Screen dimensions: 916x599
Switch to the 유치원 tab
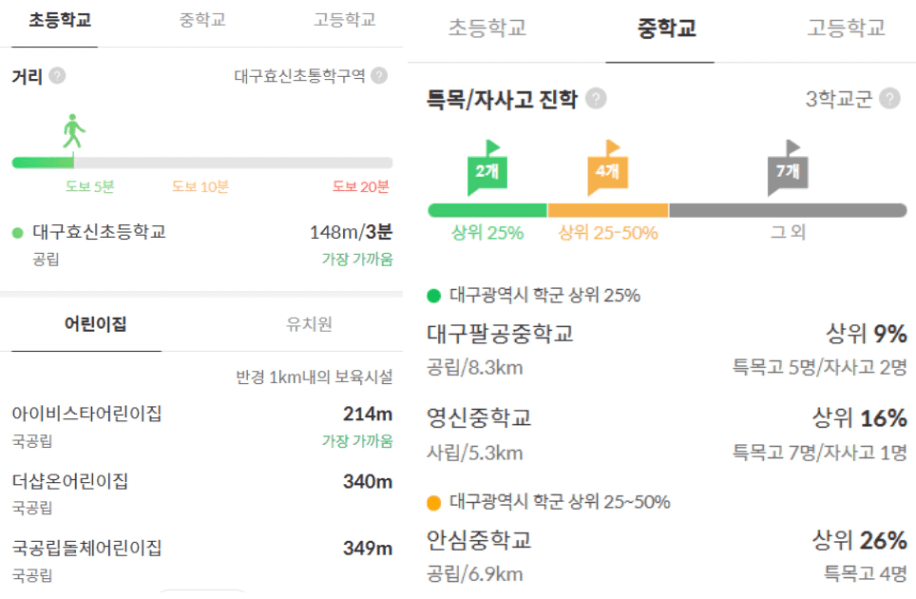pos(309,324)
